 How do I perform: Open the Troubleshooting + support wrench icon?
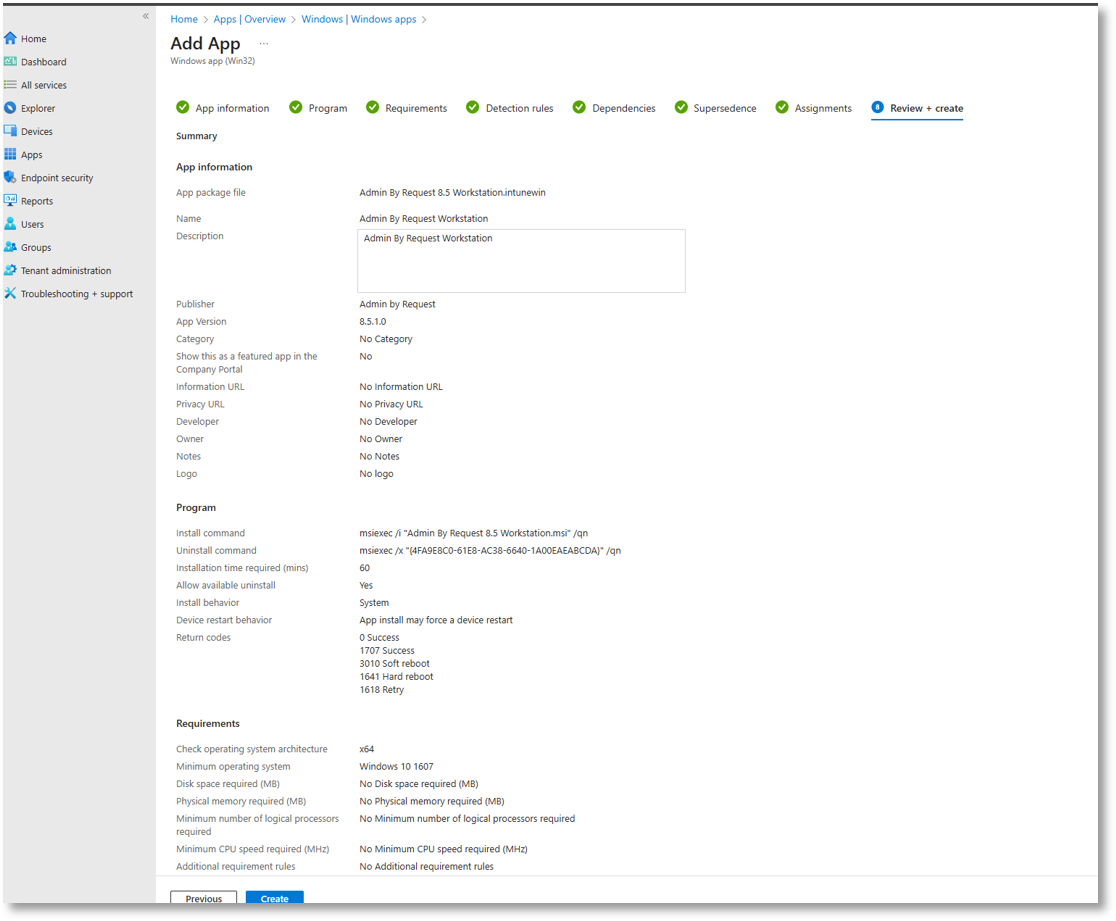10,293
